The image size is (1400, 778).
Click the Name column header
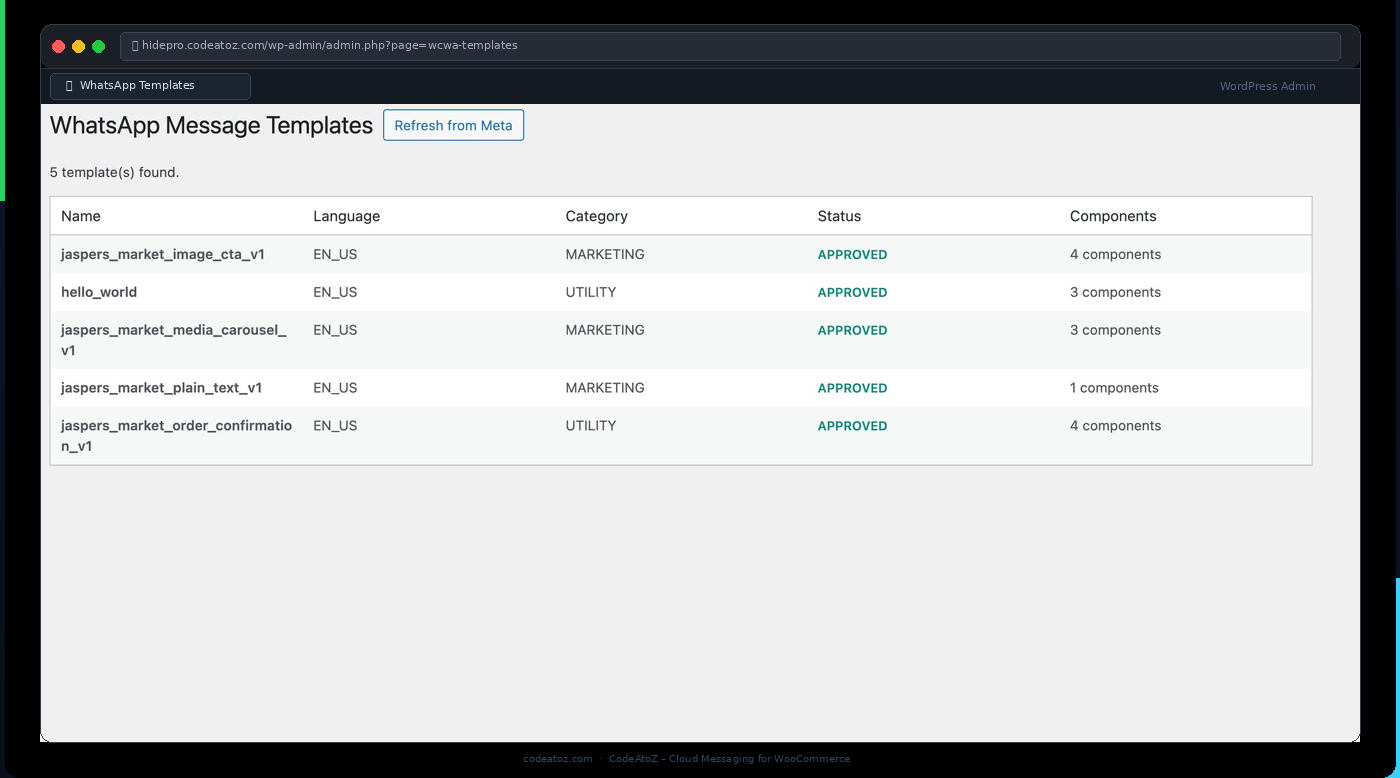pyautogui.click(x=81, y=216)
